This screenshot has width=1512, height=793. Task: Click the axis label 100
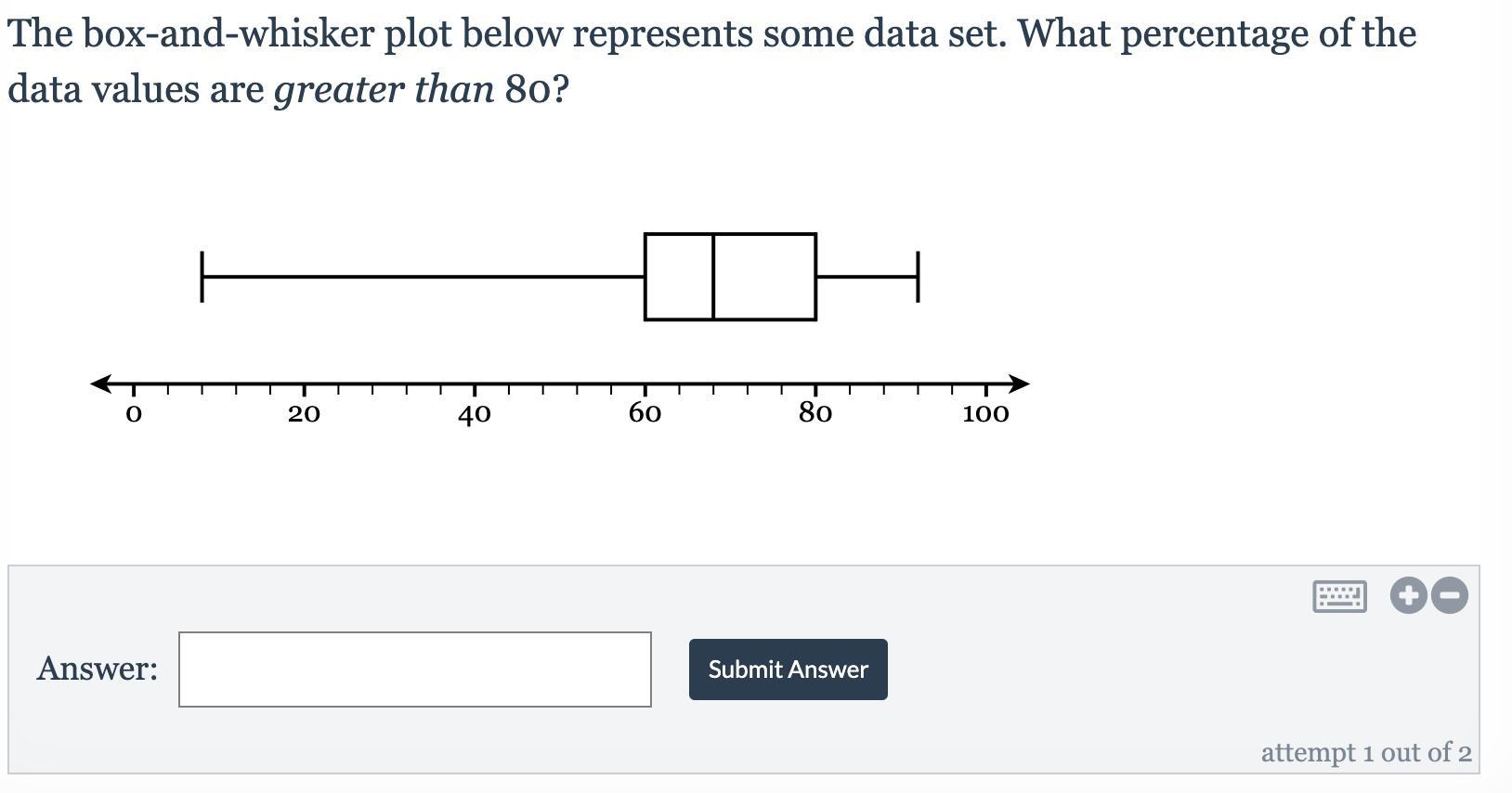pyautogui.click(x=985, y=413)
